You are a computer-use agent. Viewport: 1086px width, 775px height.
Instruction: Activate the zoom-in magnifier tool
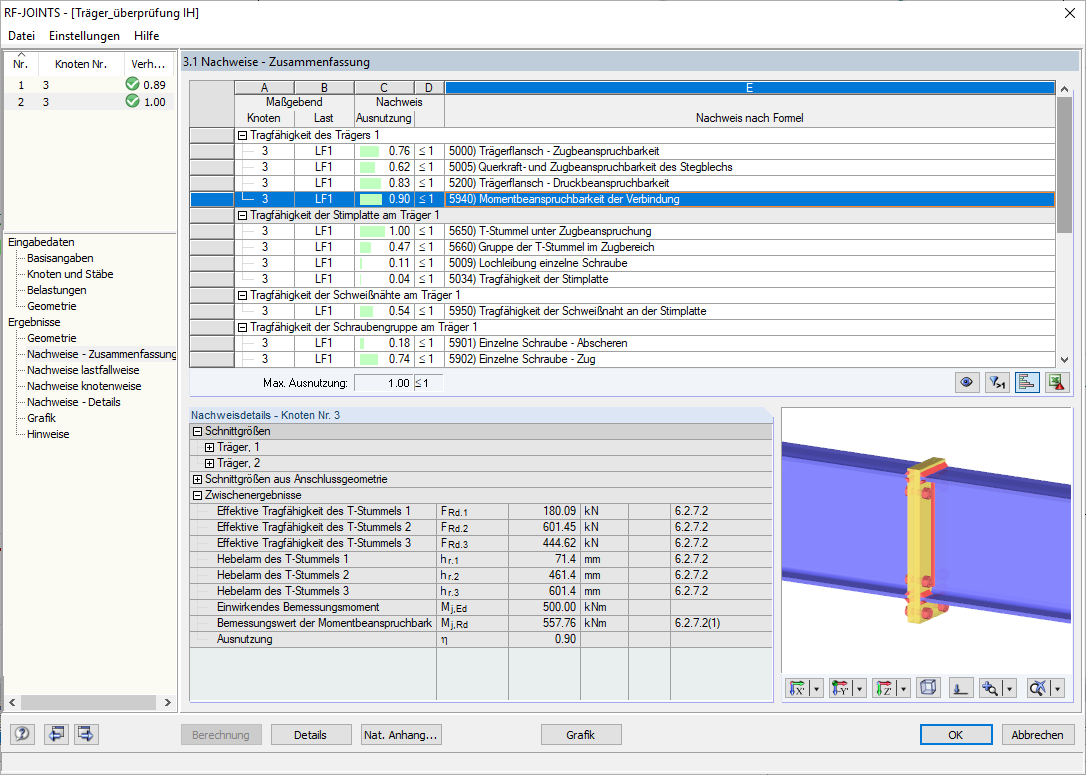[x=991, y=687]
